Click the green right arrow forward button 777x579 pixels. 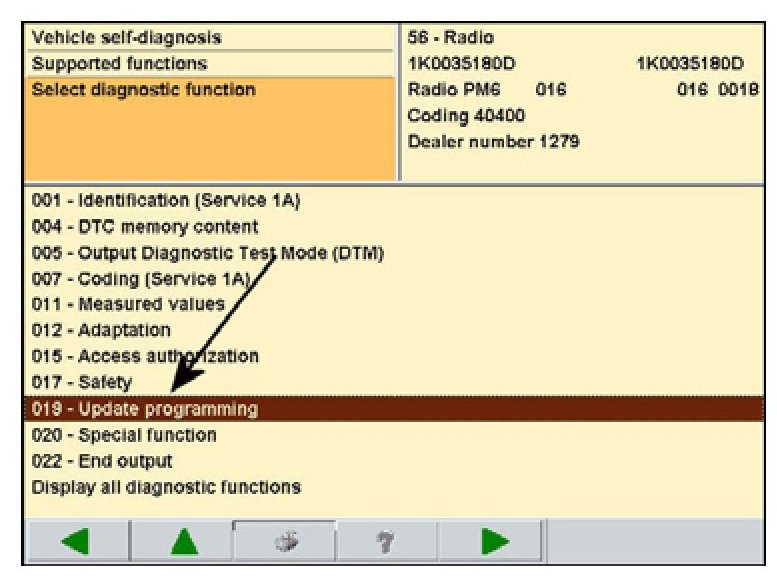492,543
